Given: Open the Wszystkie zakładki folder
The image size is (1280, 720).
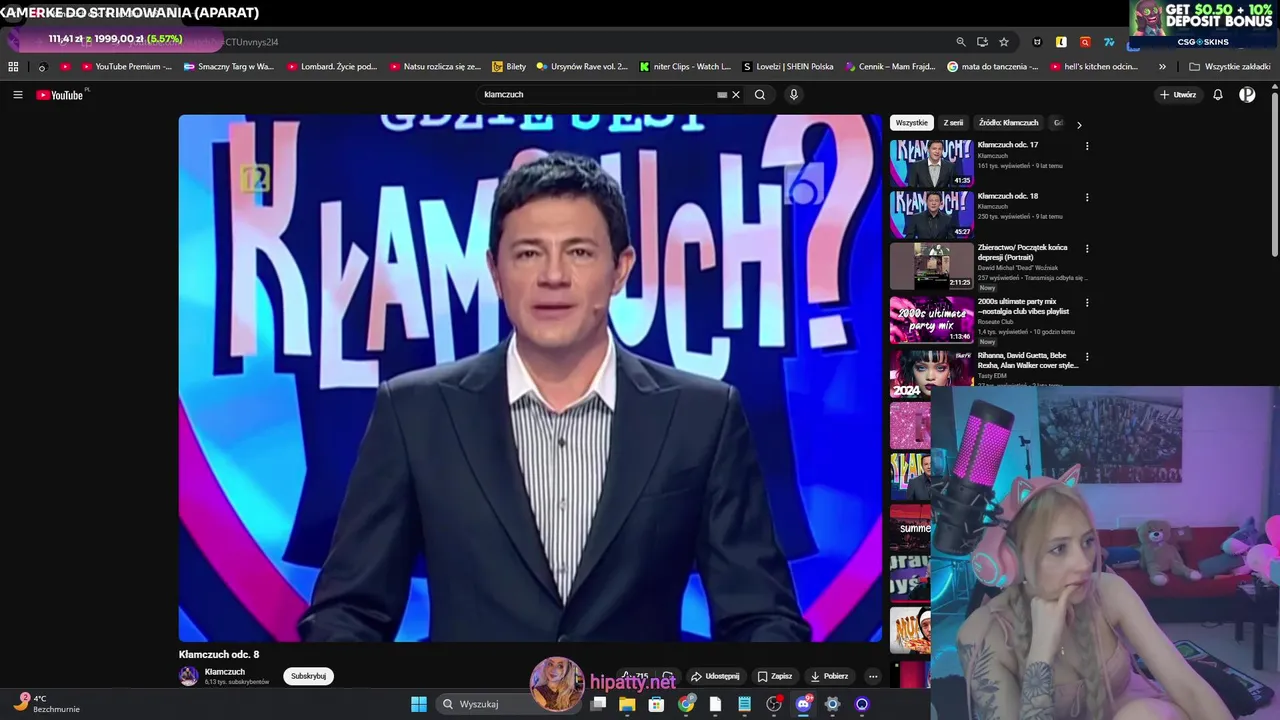Looking at the screenshot, I should (x=1230, y=67).
